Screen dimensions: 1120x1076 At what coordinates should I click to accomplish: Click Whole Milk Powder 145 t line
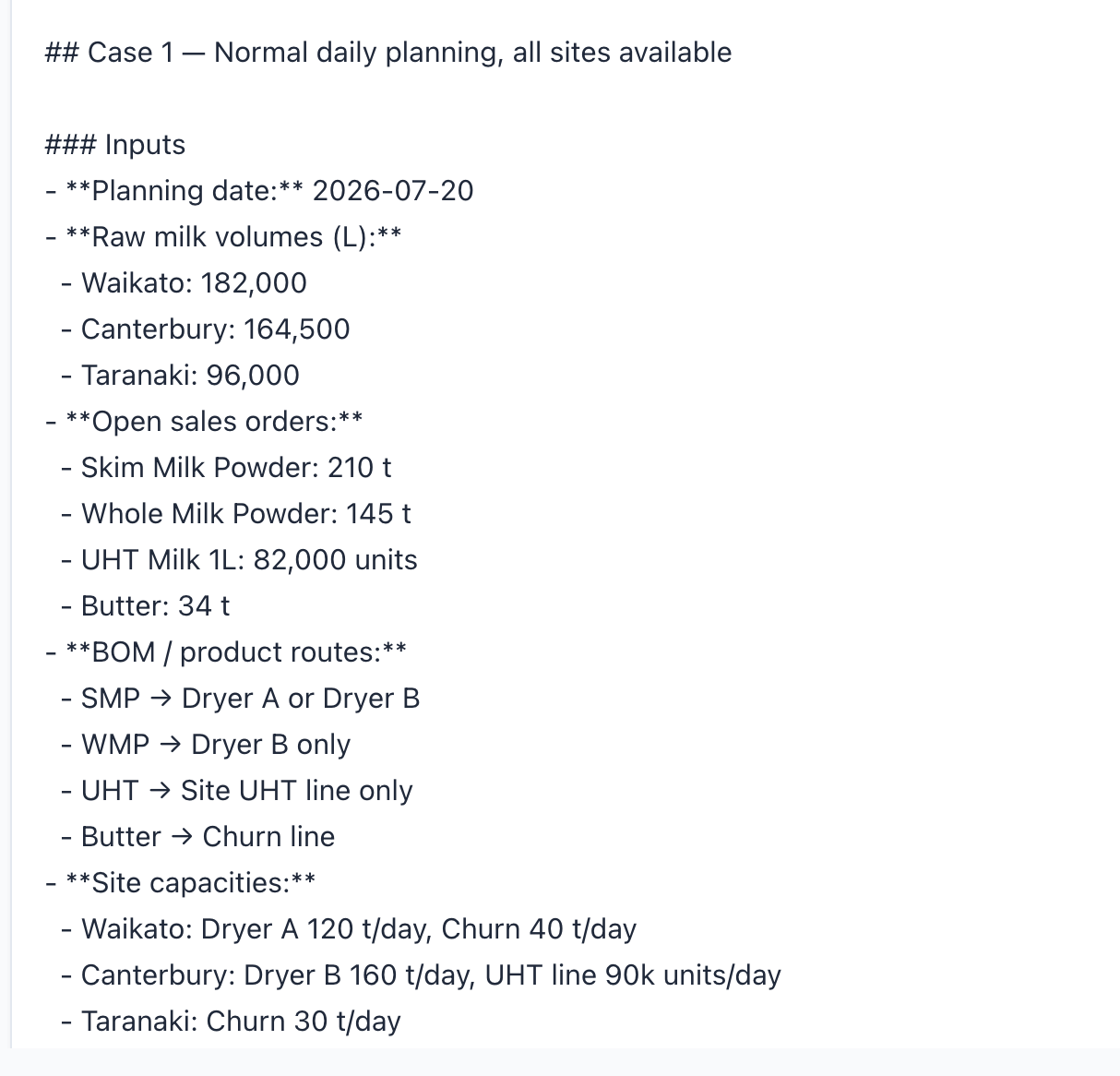point(236,514)
